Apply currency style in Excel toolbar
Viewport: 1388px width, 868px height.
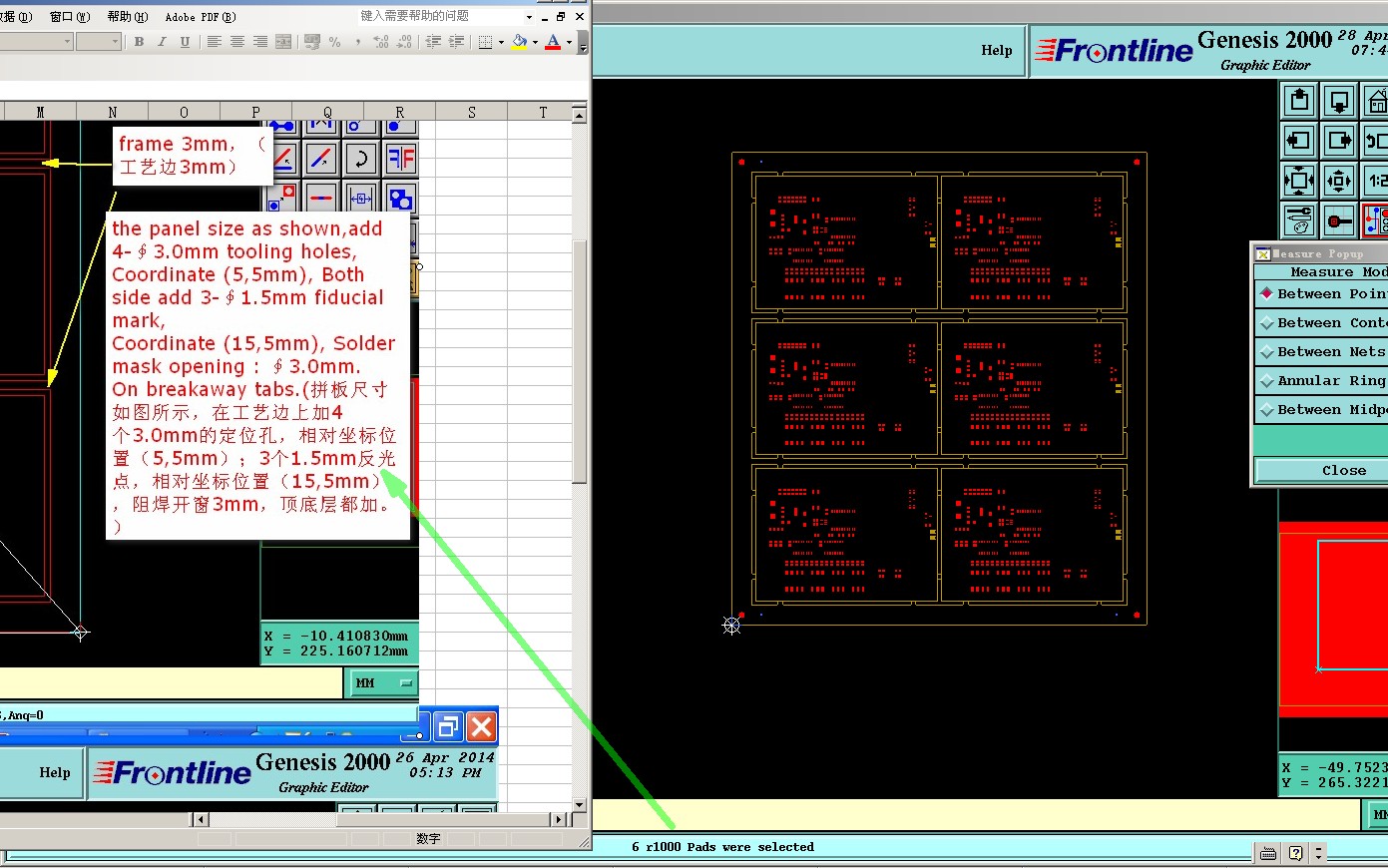click(x=312, y=42)
